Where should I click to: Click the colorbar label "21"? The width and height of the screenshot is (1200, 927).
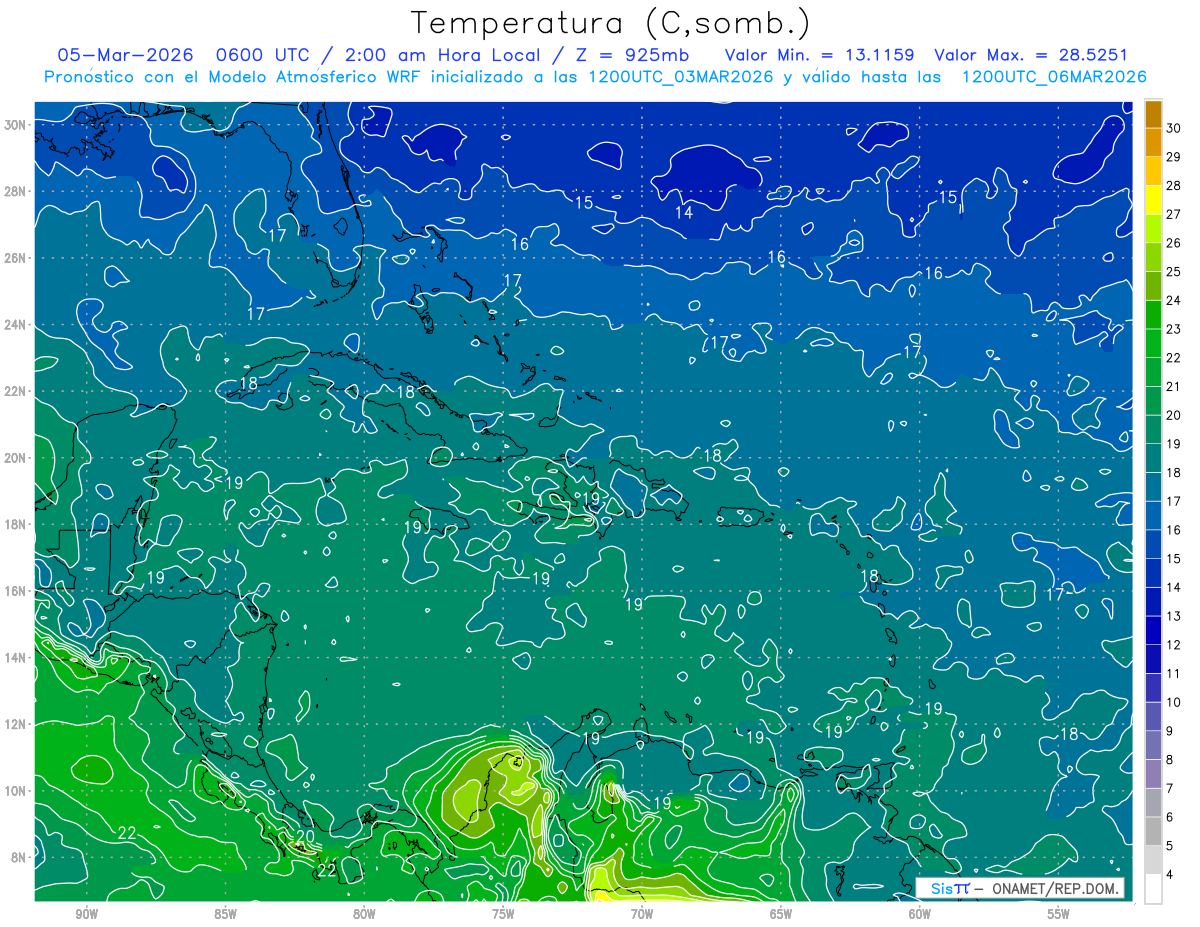click(x=1174, y=386)
